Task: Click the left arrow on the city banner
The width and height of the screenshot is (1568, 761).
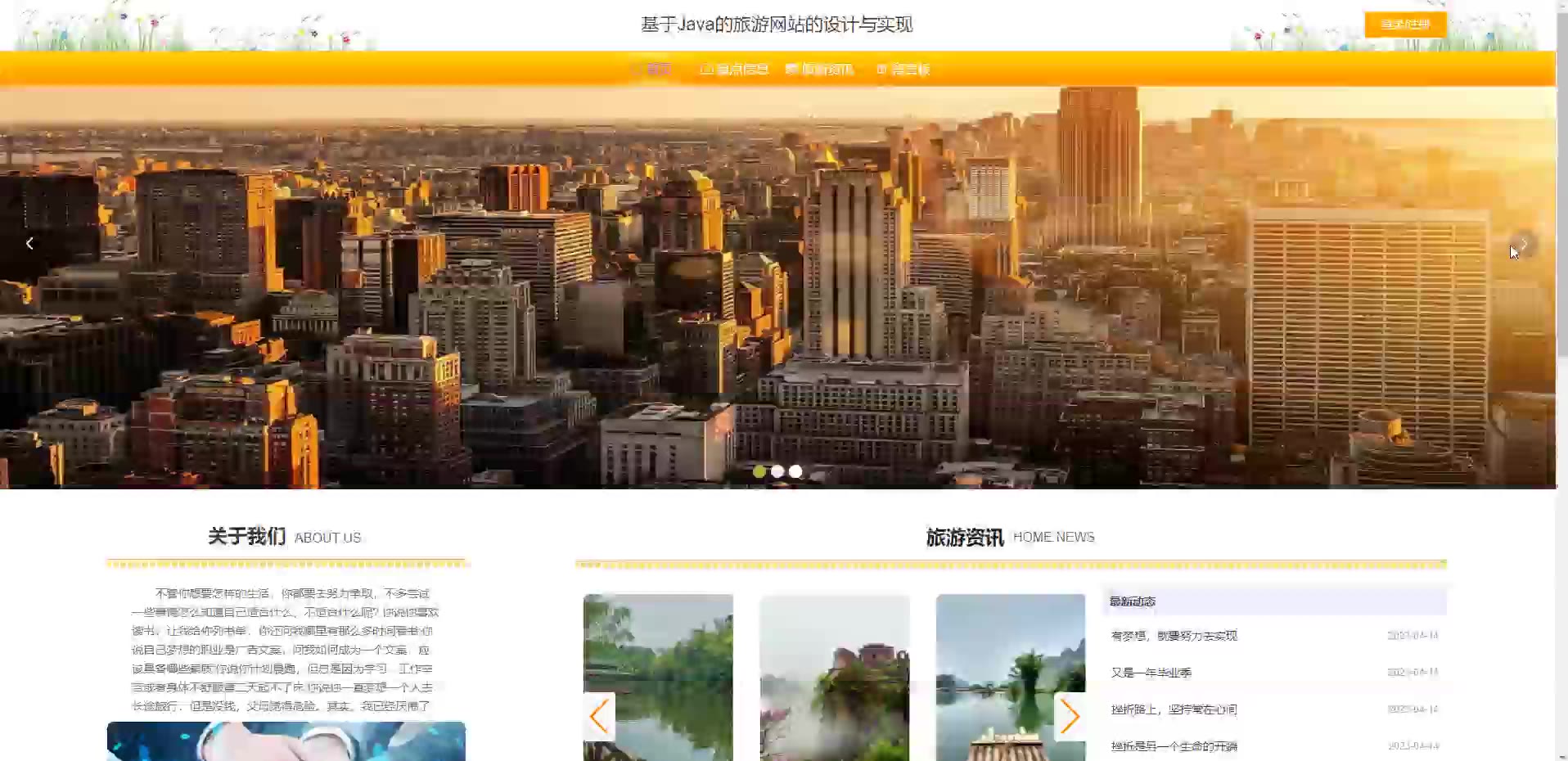Action: point(29,244)
